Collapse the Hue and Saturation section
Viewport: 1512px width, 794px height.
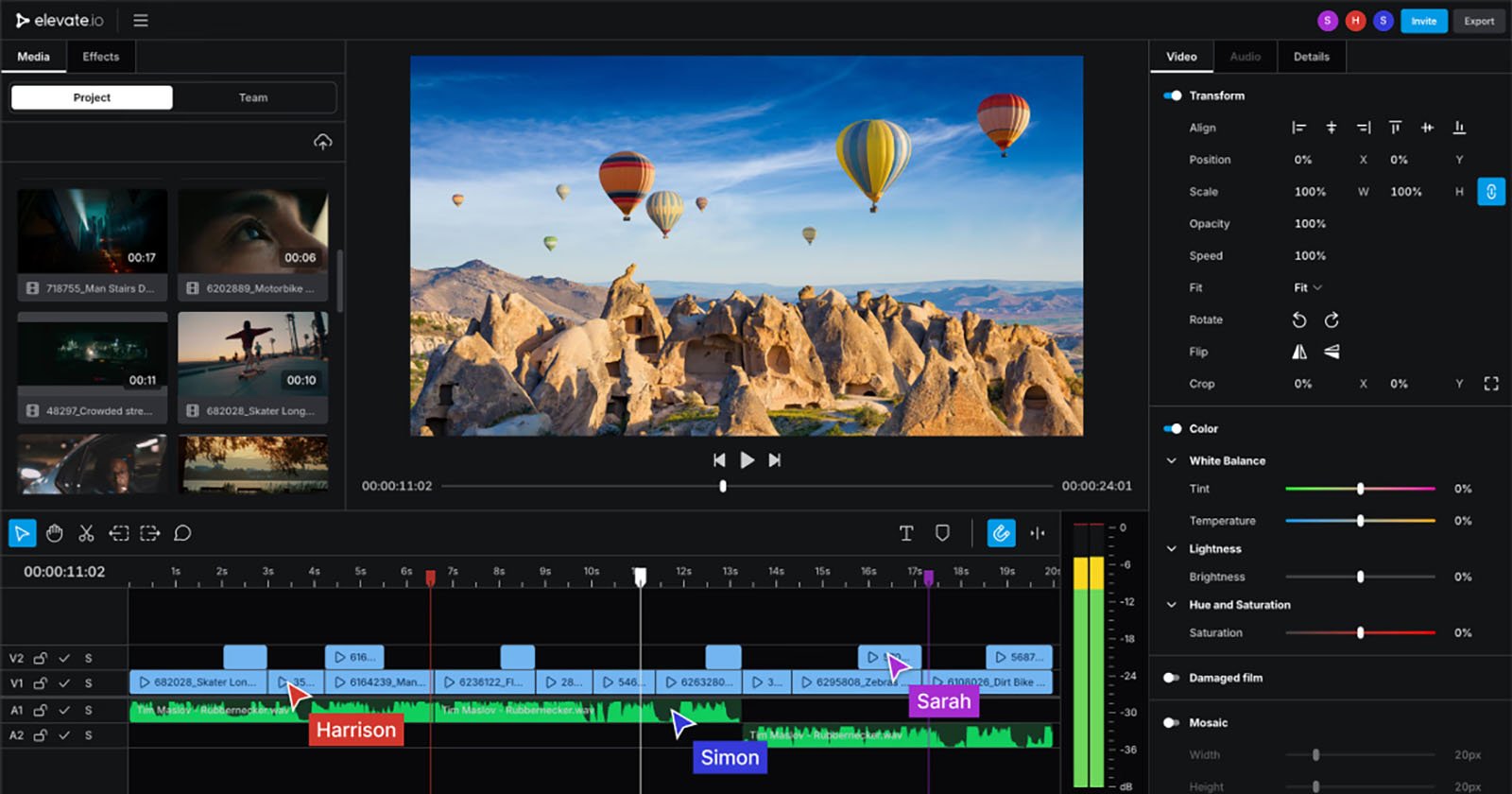point(1172,605)
